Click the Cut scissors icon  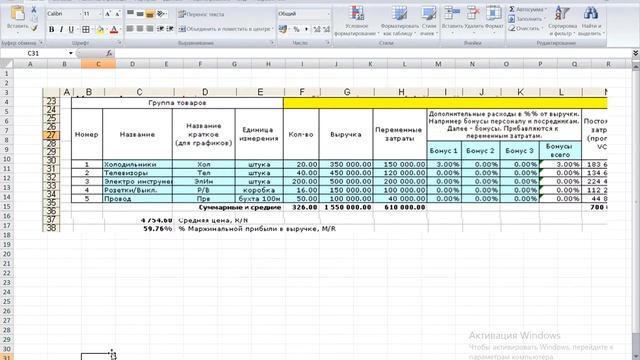tap(34, 10)
